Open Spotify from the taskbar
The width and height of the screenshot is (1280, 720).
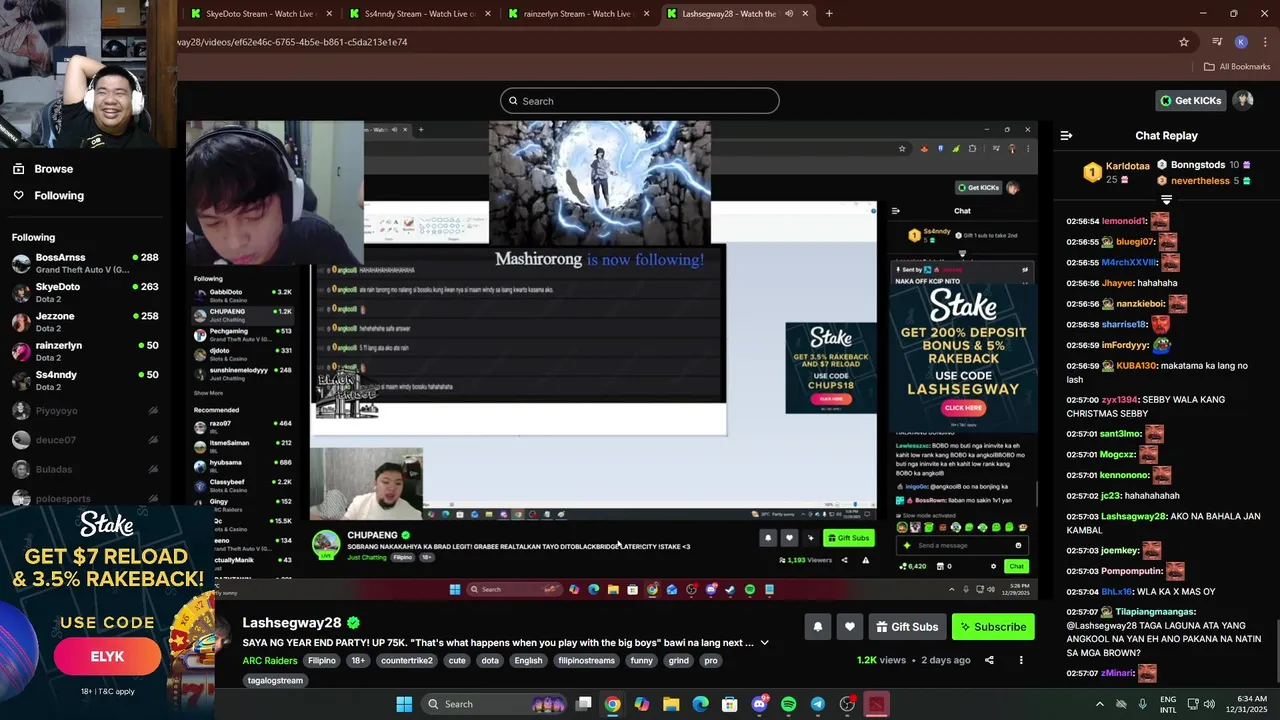point(788,704)
